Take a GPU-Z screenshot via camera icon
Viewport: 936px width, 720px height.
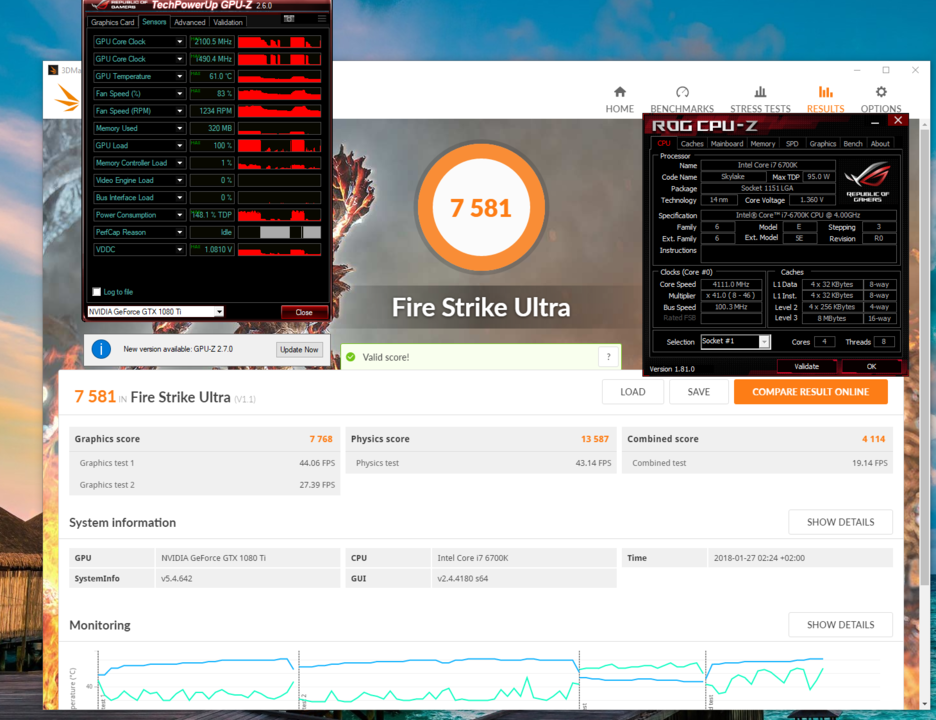(289, 19)
